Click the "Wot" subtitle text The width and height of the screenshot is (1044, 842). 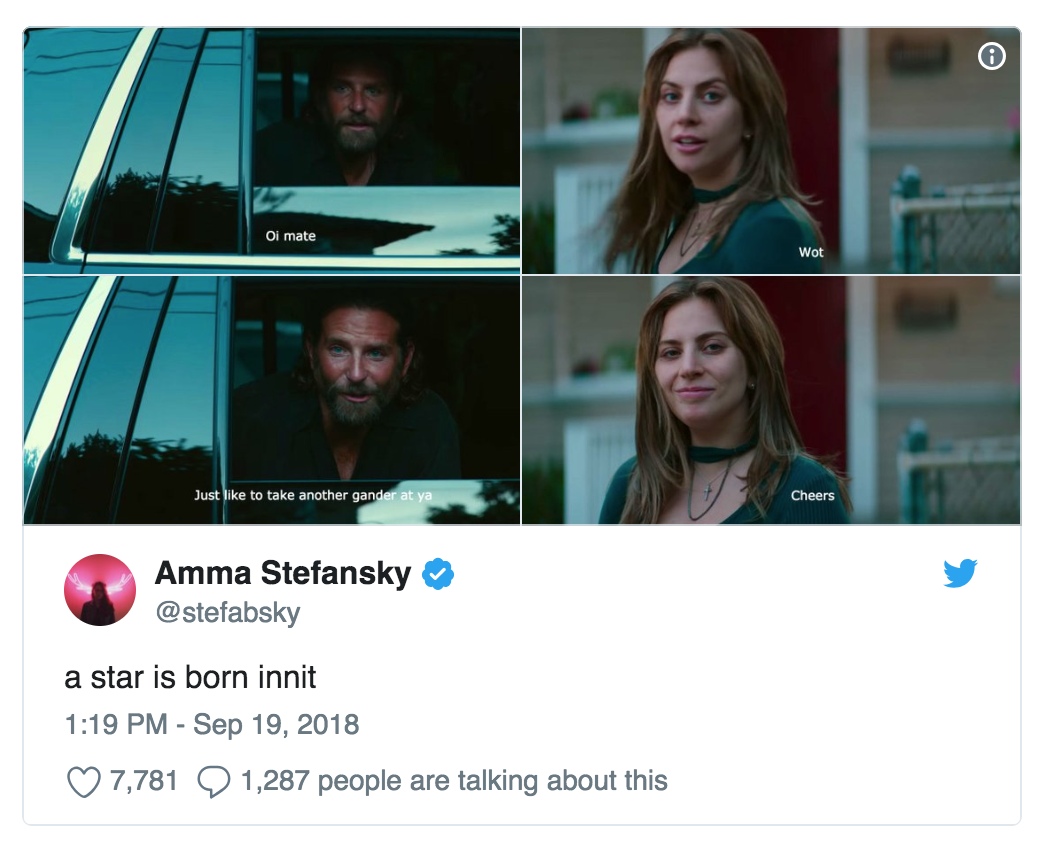click(x=811, y=252)
